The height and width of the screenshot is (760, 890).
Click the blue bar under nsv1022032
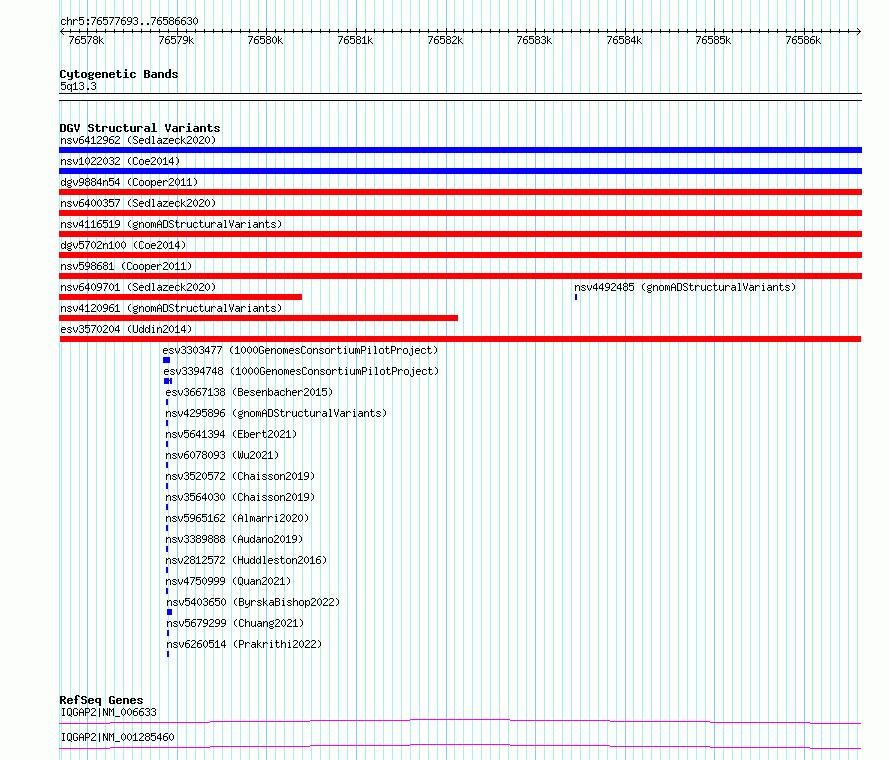[x=460, y=171]
